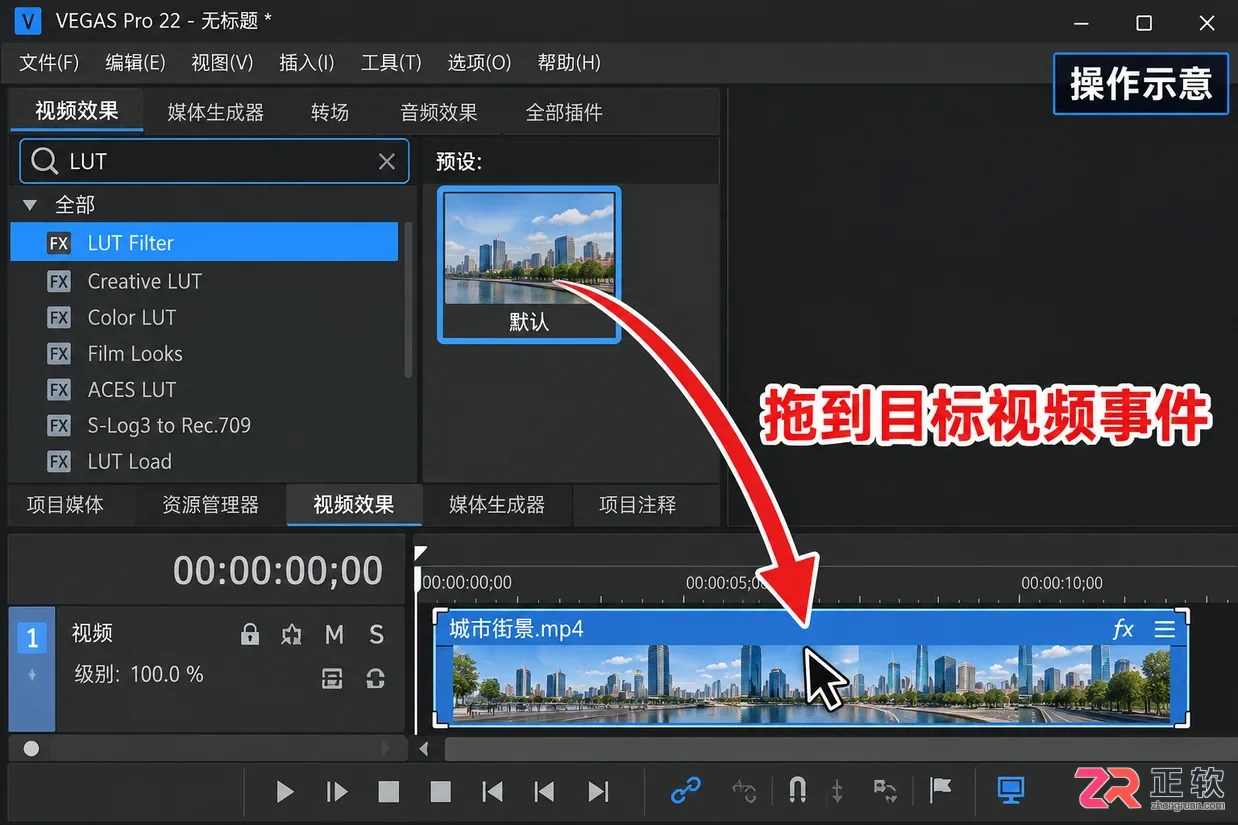The height and width of the screenshot is (825, 1238).
Task: Open track FX on the video track
Action: click(x=291, y=634)
